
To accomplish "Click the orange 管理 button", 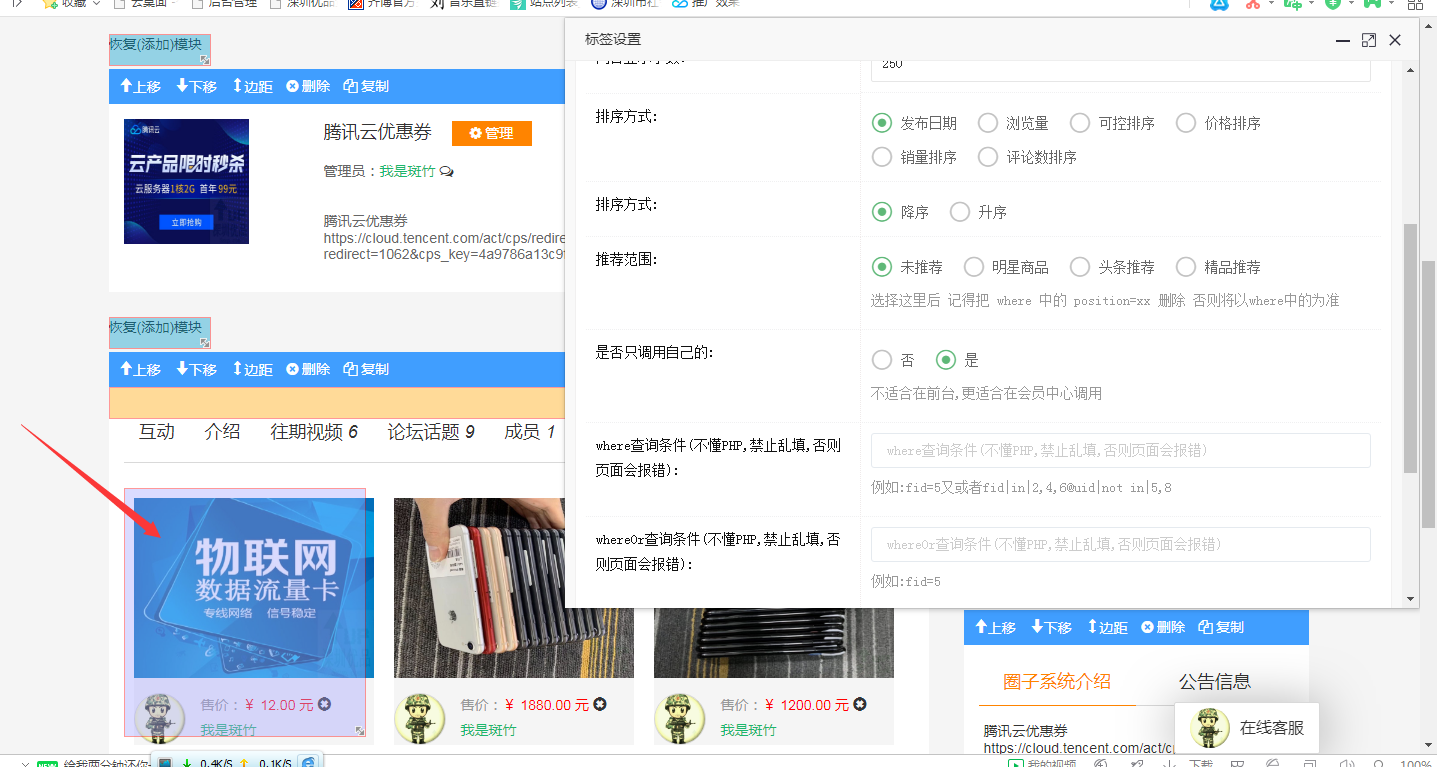I will [x=491, y=133].
